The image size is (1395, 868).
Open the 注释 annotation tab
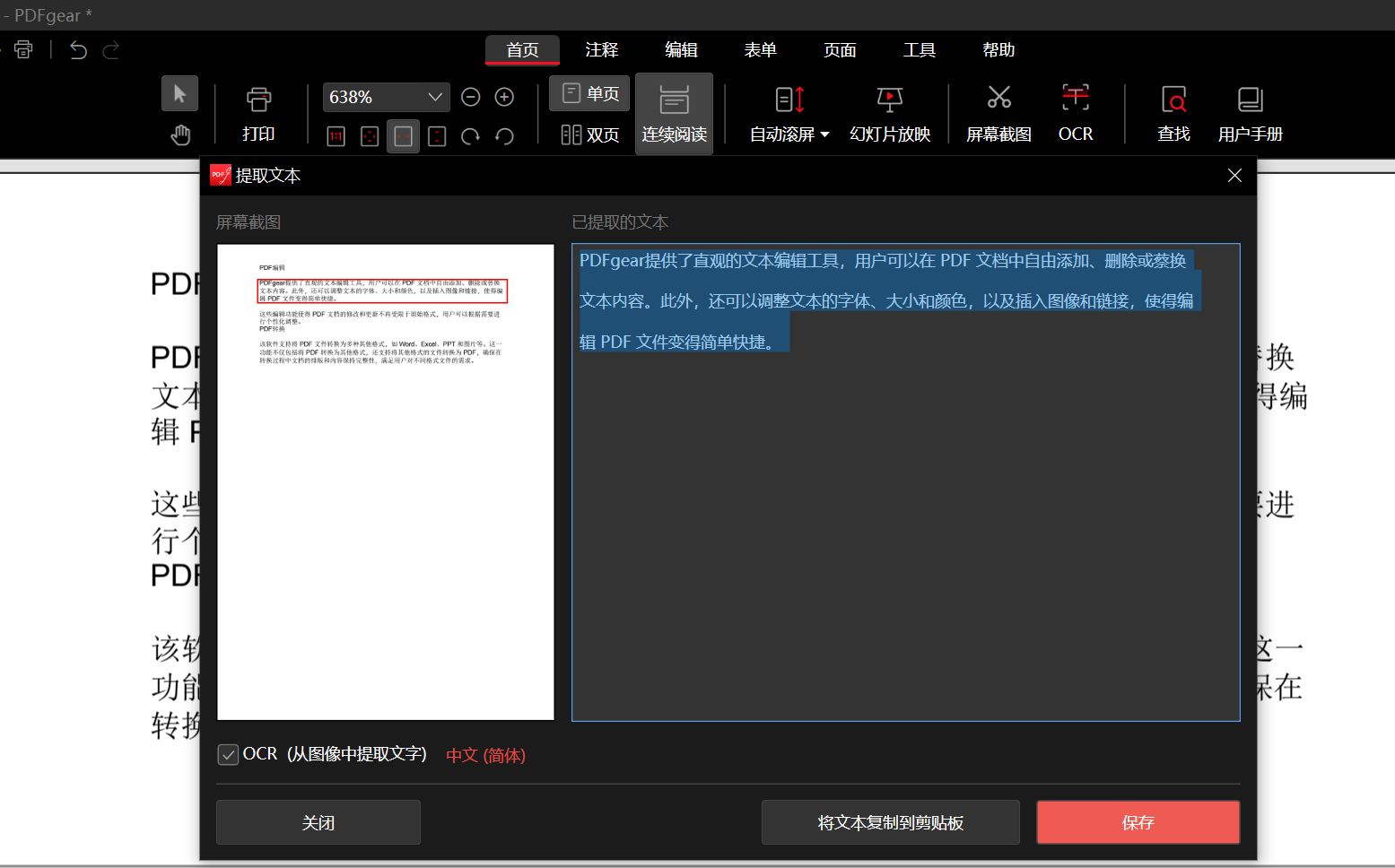[602, 50]
